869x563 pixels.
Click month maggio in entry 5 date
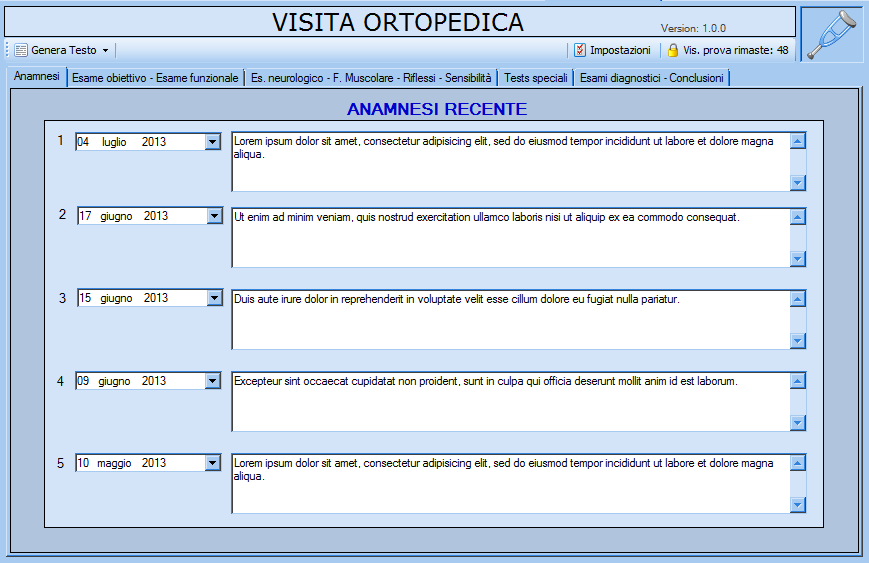[114, 463]
